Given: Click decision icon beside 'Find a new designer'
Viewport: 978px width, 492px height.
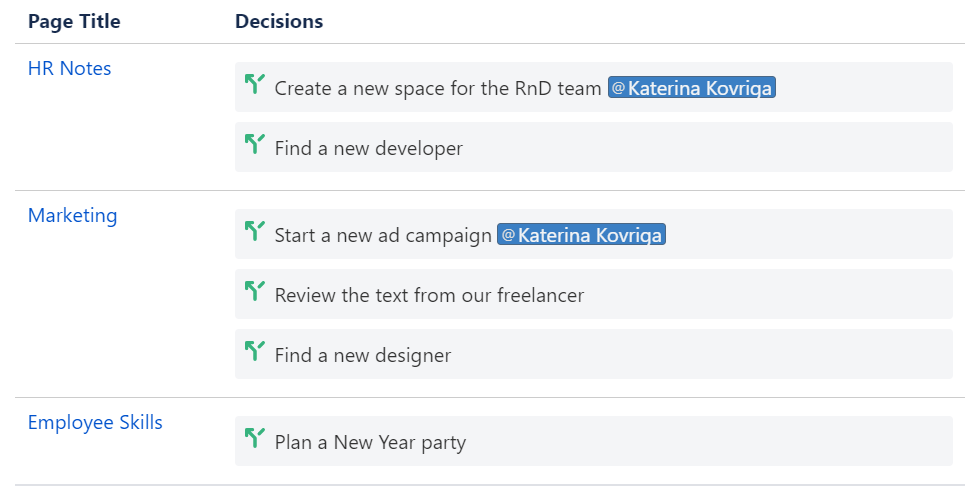Looking at the screenshot, I should tap(254, 352).
